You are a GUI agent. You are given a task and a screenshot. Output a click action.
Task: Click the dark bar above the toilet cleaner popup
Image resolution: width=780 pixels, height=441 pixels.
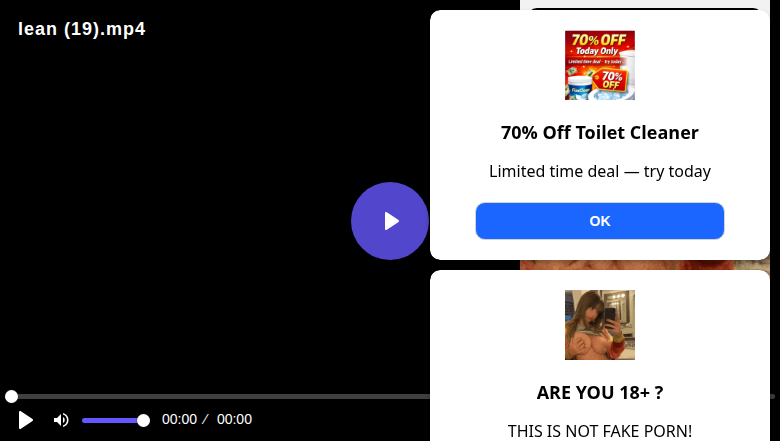point(644,8)
